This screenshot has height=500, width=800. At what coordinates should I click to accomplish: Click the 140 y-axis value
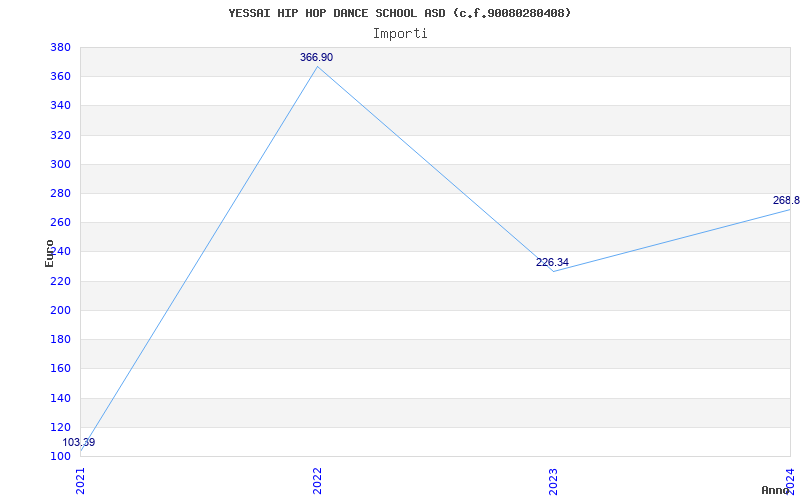tap(60, 398)
